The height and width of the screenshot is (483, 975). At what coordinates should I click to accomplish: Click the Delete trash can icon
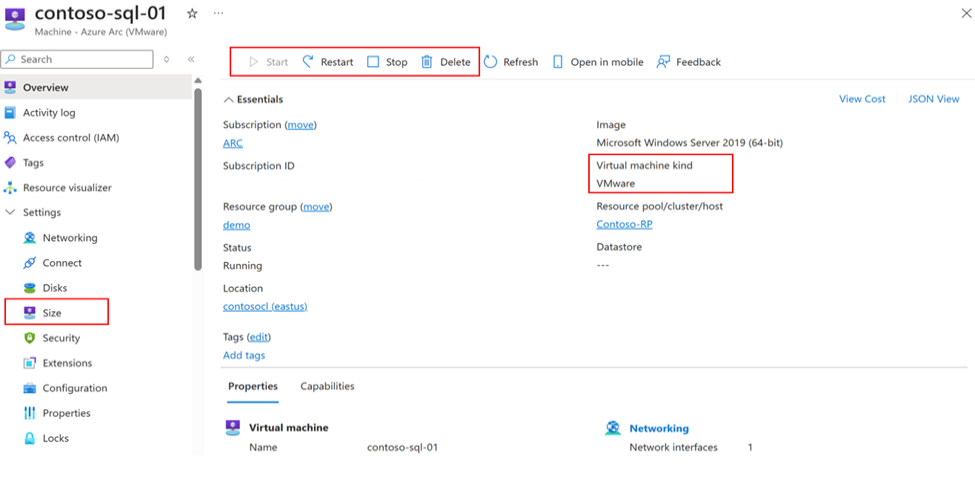coord(427,62)
